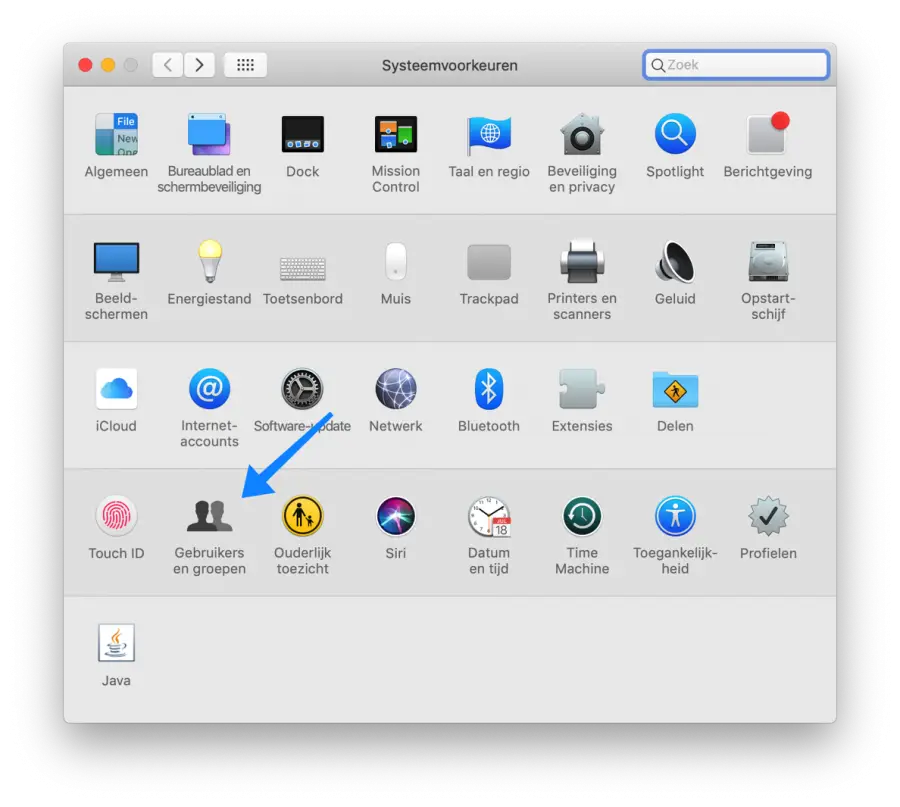Open Toetsenbord keyboard settings
This screenshot has height=807, width=900.
coord(302,269)
